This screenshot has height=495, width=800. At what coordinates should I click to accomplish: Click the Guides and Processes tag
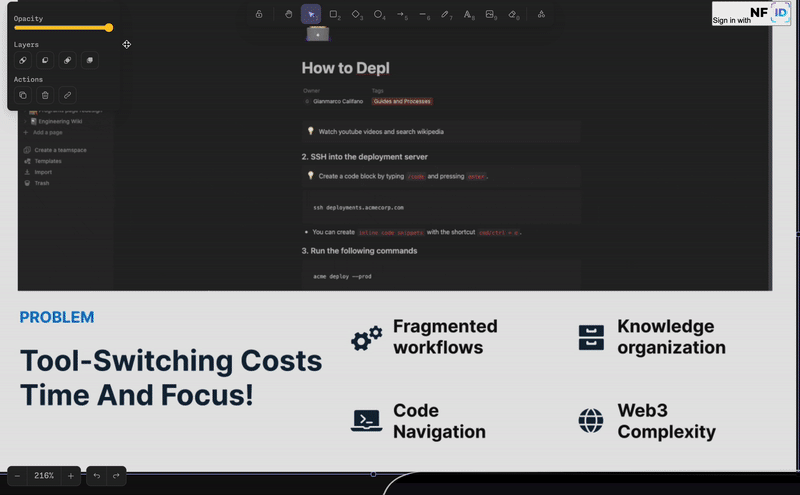402,102
